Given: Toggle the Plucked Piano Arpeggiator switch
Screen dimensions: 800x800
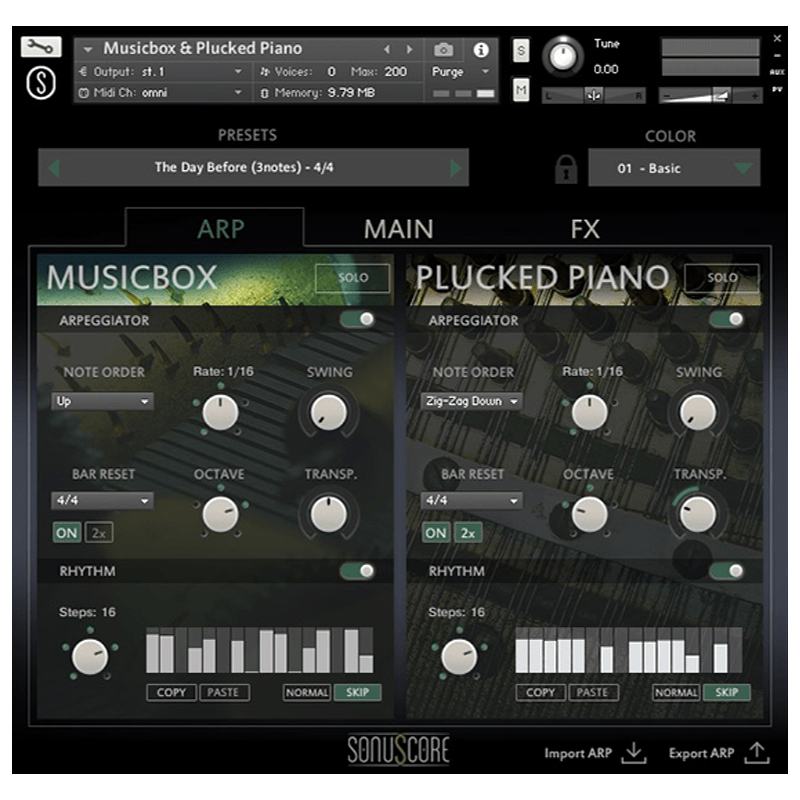Looking at the screenshot, I should [727, 319].
